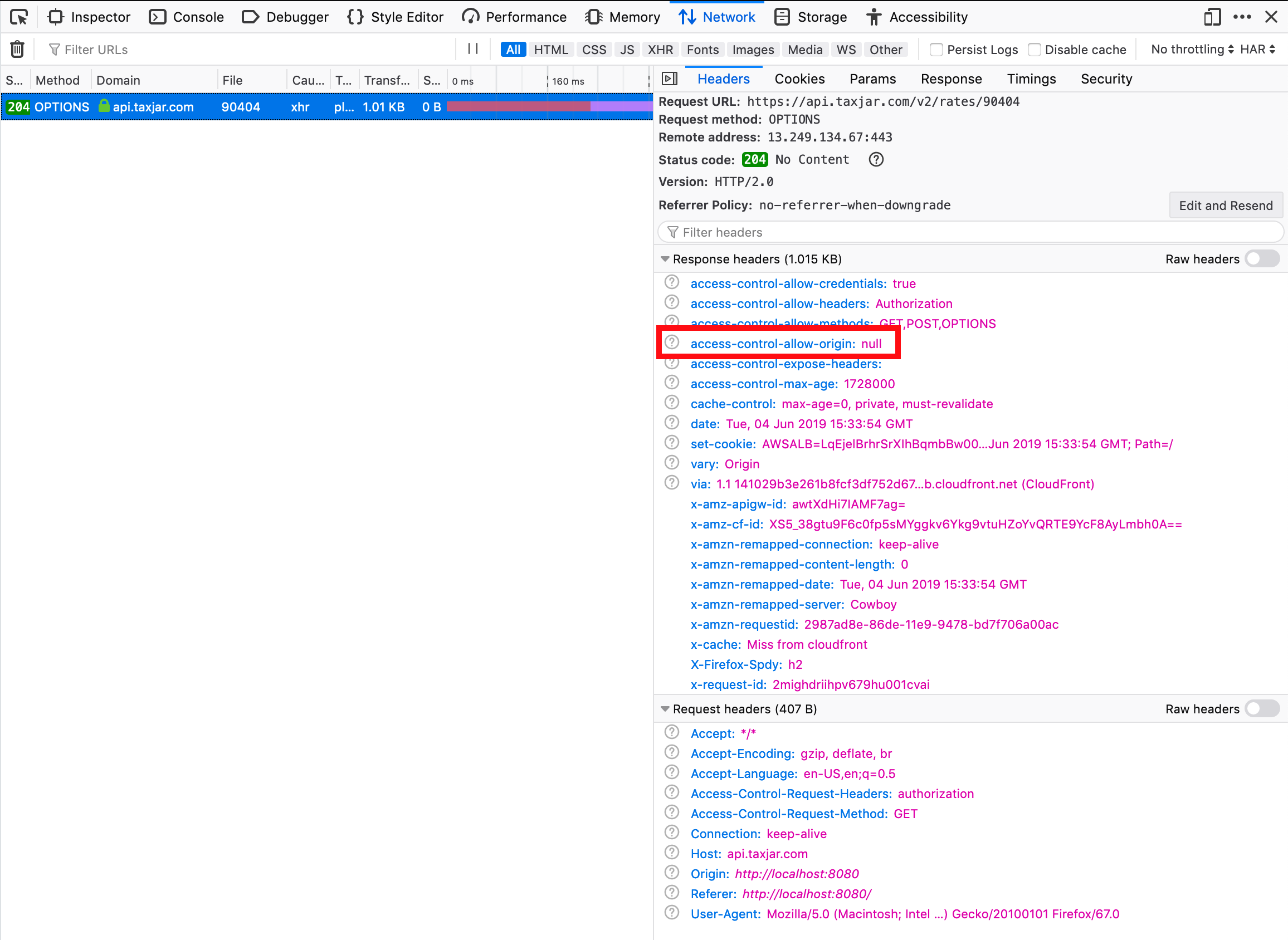Open help icon for access-control-allow-credentials header
Image resolution: width=1288 pixels, height=940 pixels.
click(x=672, y=283)
